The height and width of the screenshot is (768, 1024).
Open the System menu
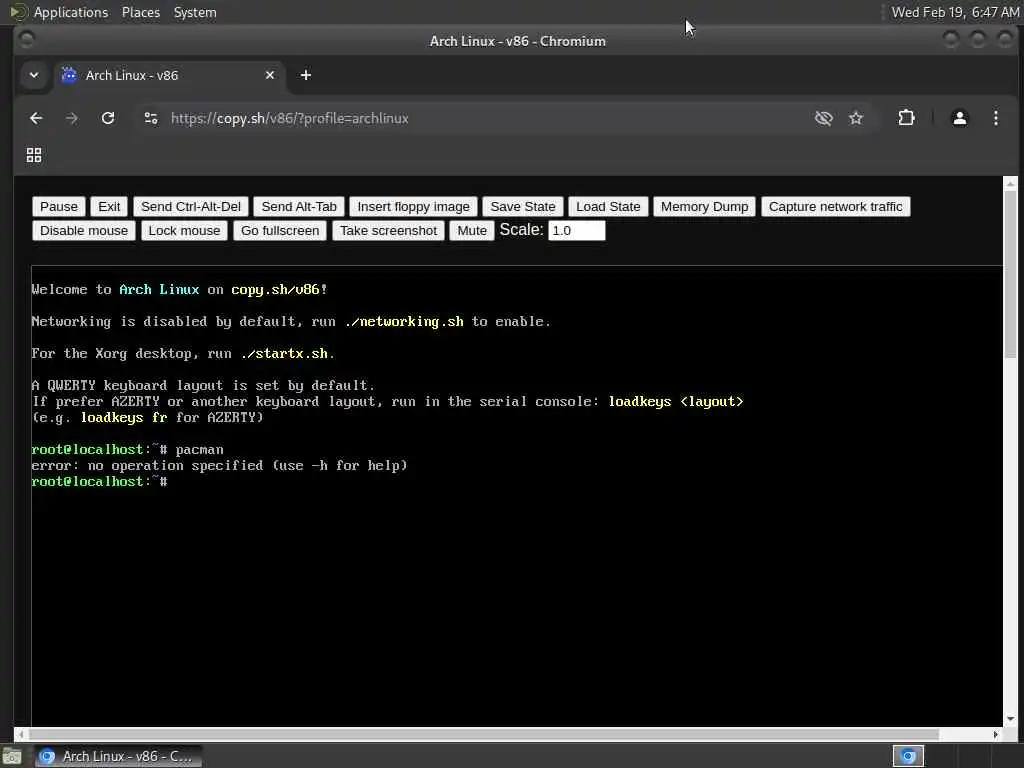click(195, 12)
